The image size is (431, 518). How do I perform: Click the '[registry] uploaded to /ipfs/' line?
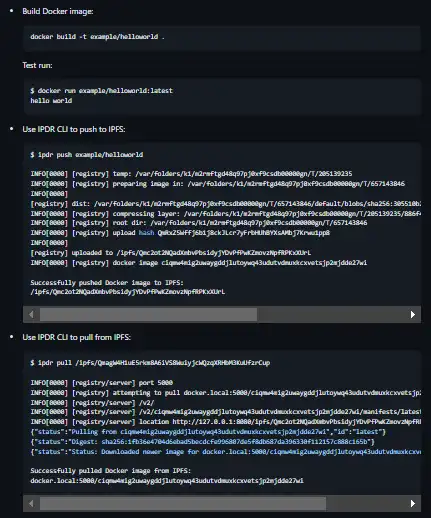point(171,253)
